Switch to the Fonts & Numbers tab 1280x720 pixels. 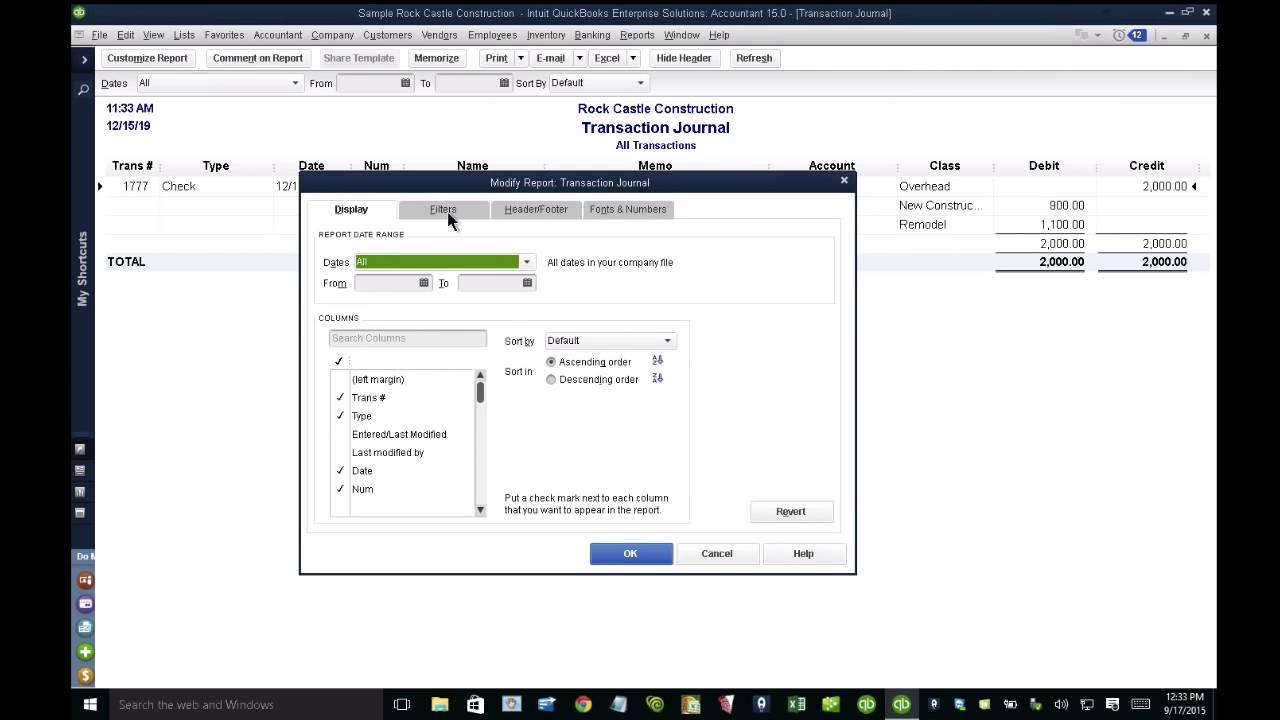(x=628, y=209)
